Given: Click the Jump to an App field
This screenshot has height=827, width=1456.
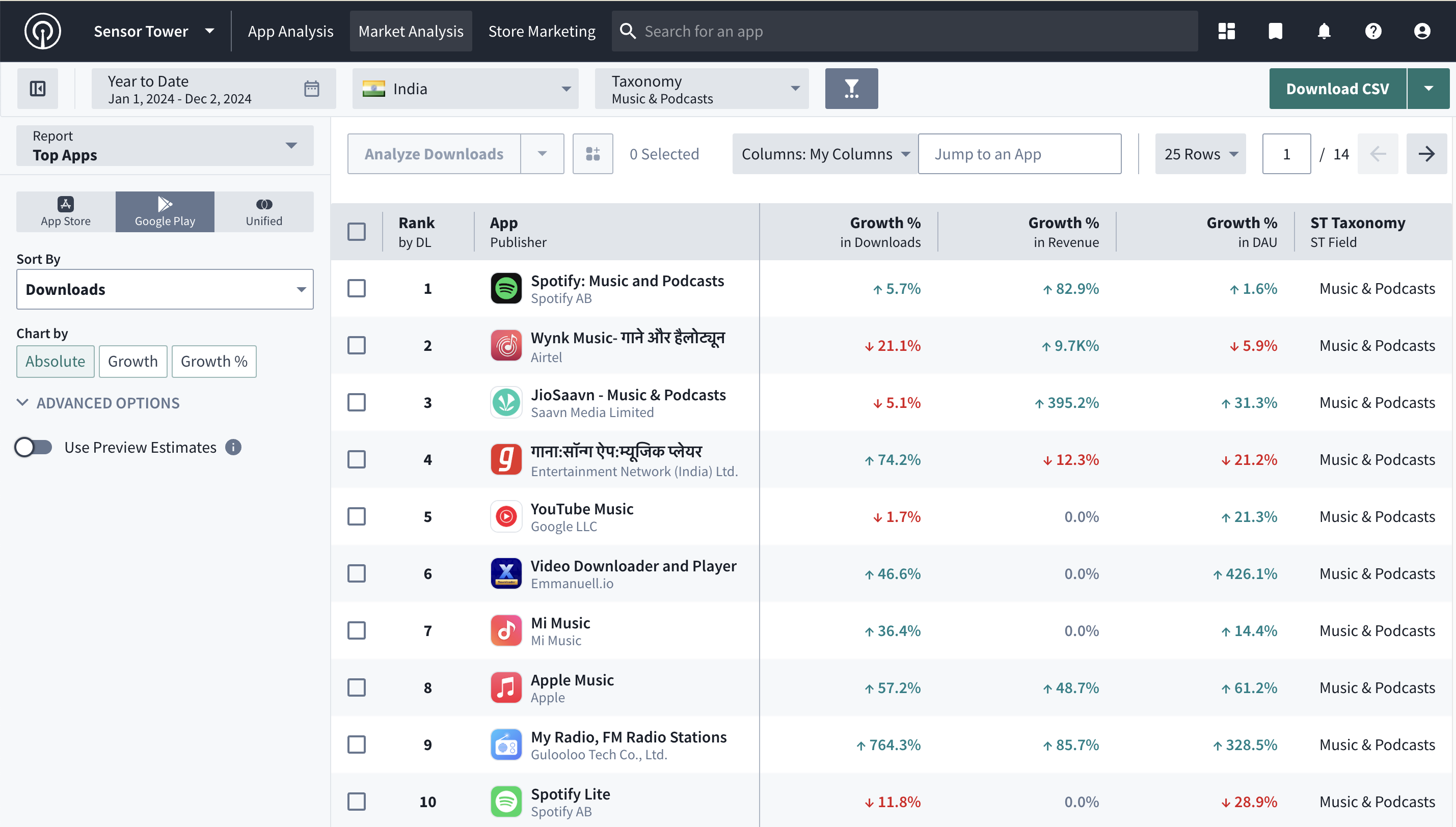Looking at the screenshot, I should tap(1019, 154).
